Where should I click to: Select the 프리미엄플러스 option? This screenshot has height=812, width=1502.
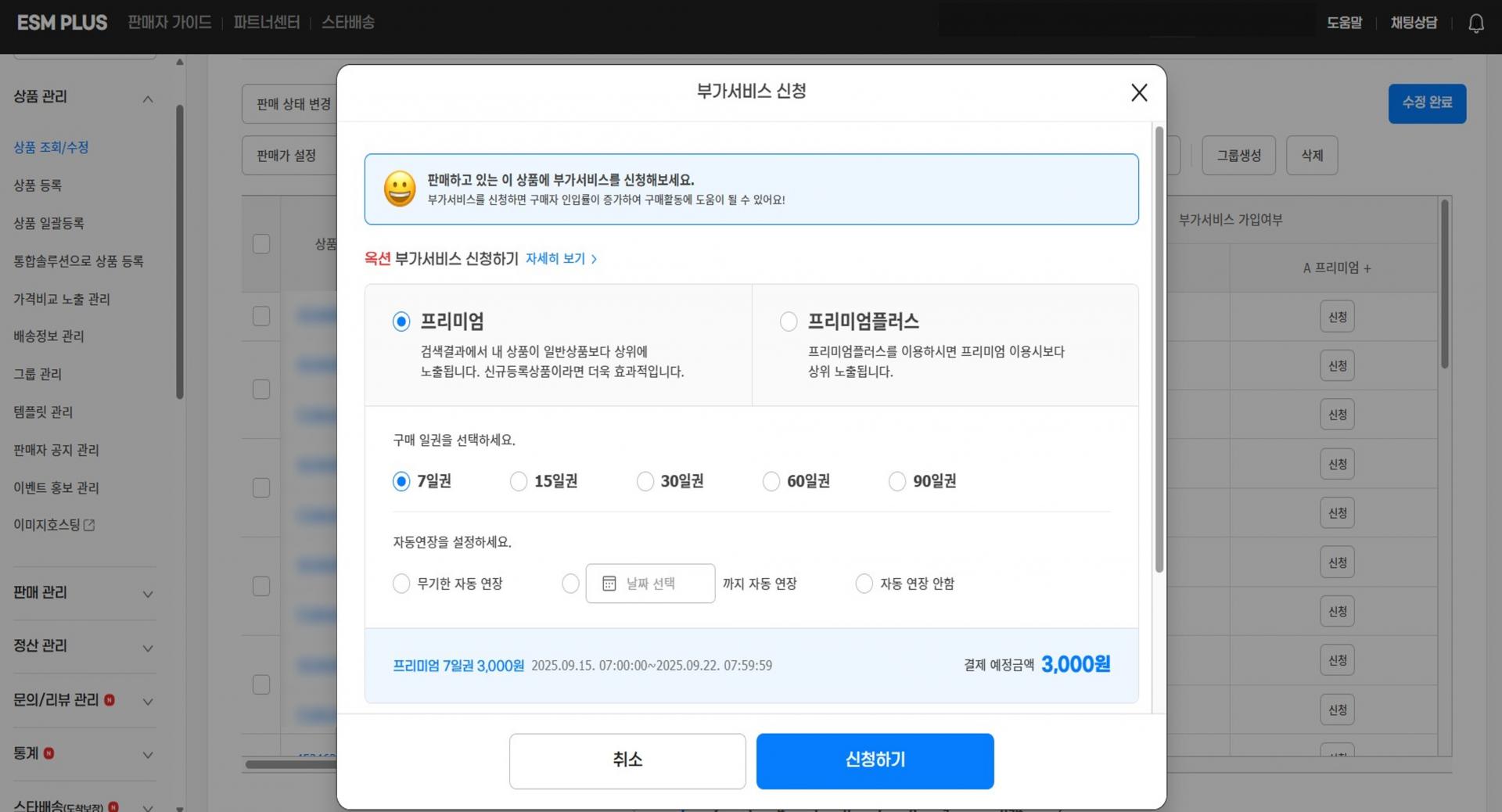tap(789, 322)
